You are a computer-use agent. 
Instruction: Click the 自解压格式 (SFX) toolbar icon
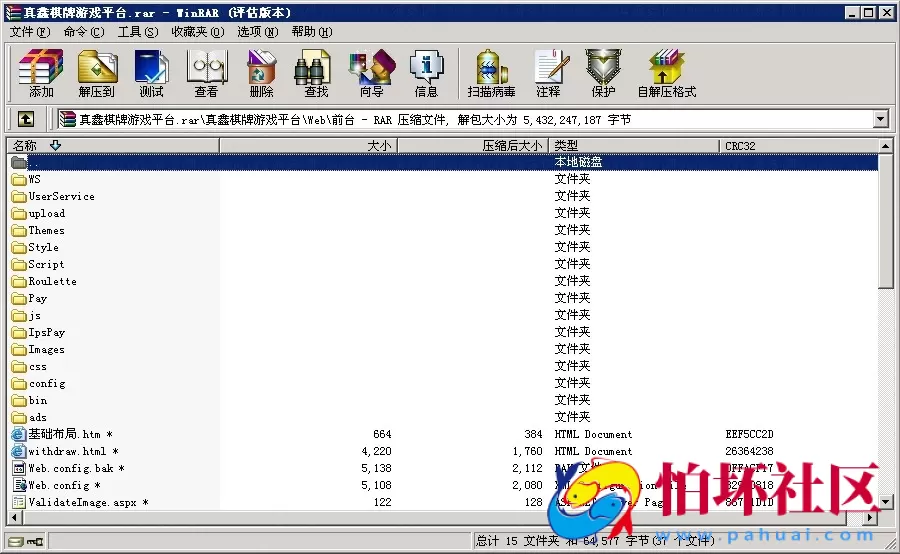(666, 73)
